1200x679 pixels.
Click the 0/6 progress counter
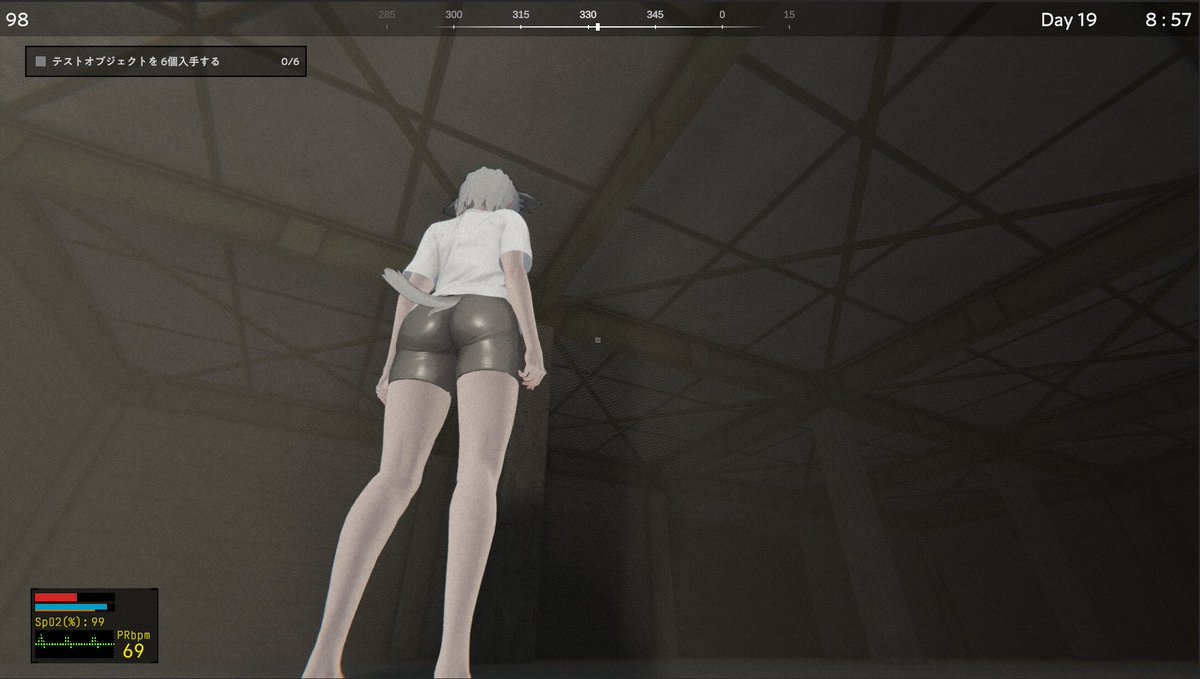[288, 61]
